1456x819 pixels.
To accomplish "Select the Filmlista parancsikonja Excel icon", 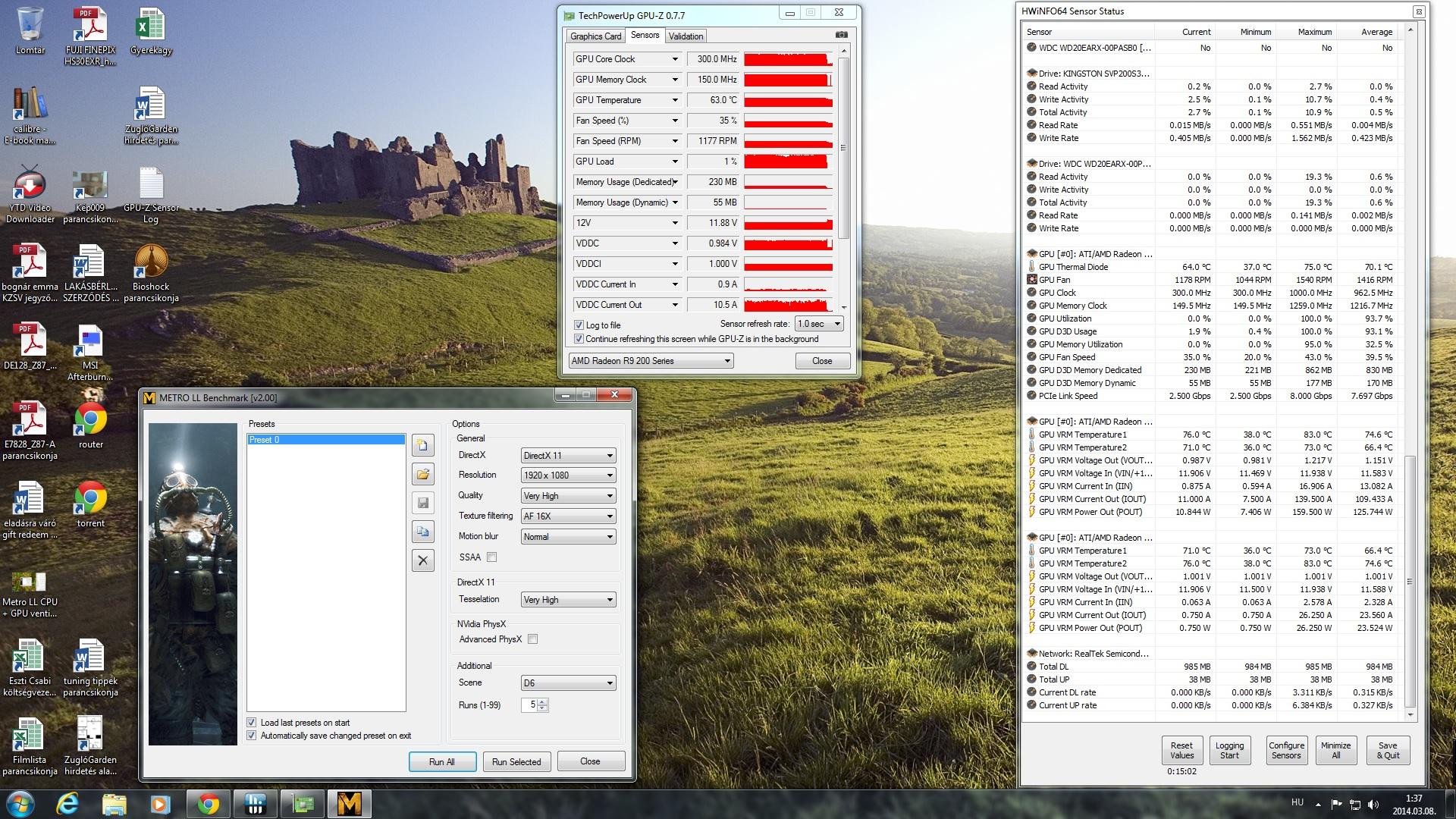I will tap(30, 746).
